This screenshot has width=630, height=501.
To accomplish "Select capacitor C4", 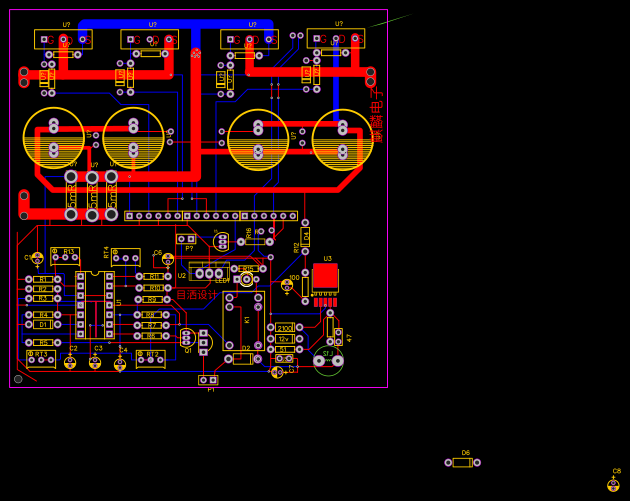I will click(x=120, y=364).
